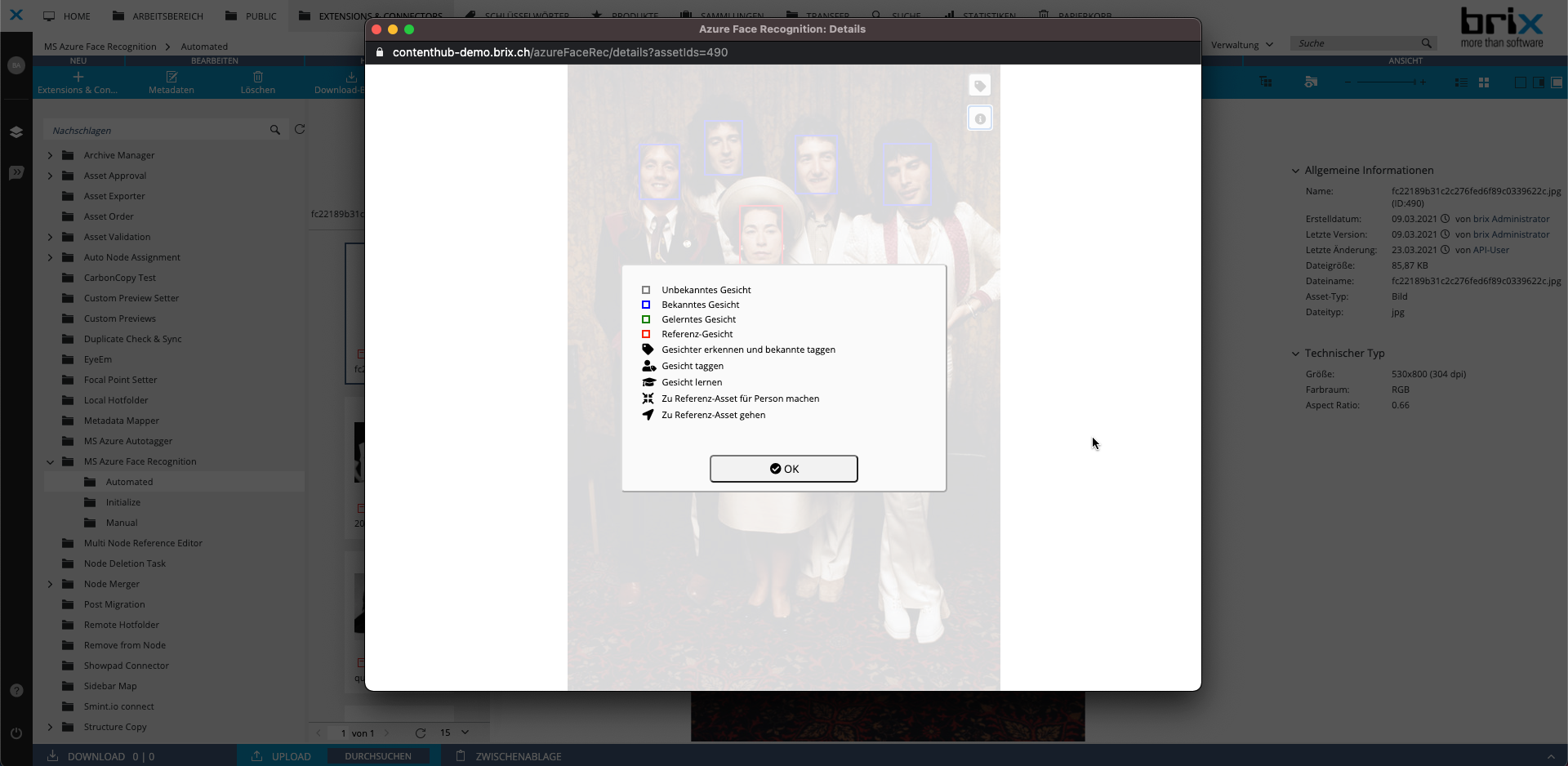
Task: Increase thumbnail size with plus button
Action: (x=1423, y=82)
